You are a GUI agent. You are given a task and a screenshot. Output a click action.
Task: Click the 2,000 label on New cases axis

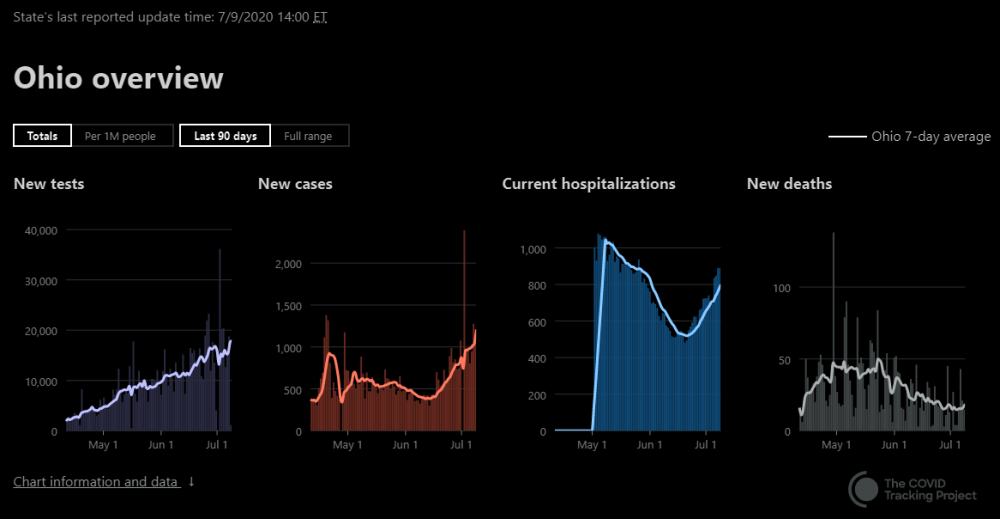pyautogui.click(x=288, y=264)
